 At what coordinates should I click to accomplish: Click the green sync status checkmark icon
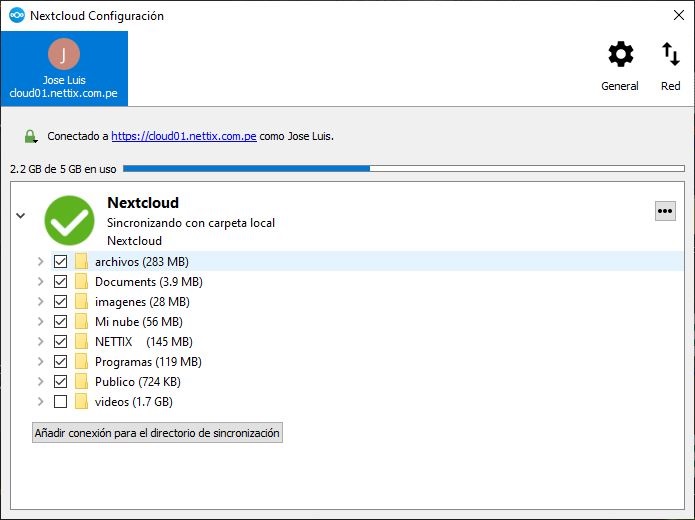(x=69, y=220)
